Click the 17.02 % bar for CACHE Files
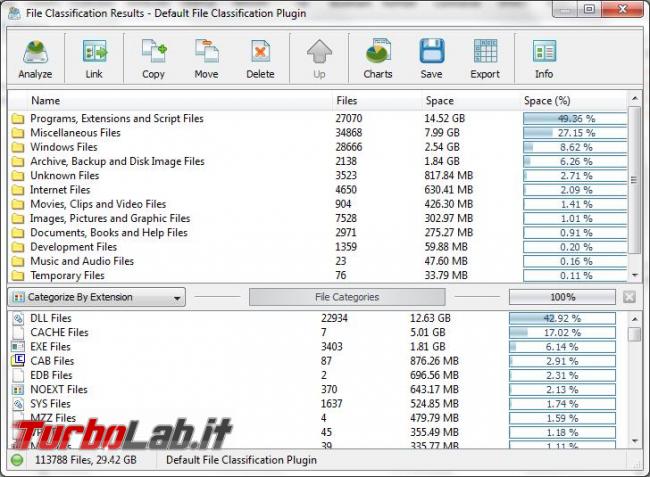Image resolution: width=650 pixels, height=477 pixels. pyautogui.click(x=562, y=333)
